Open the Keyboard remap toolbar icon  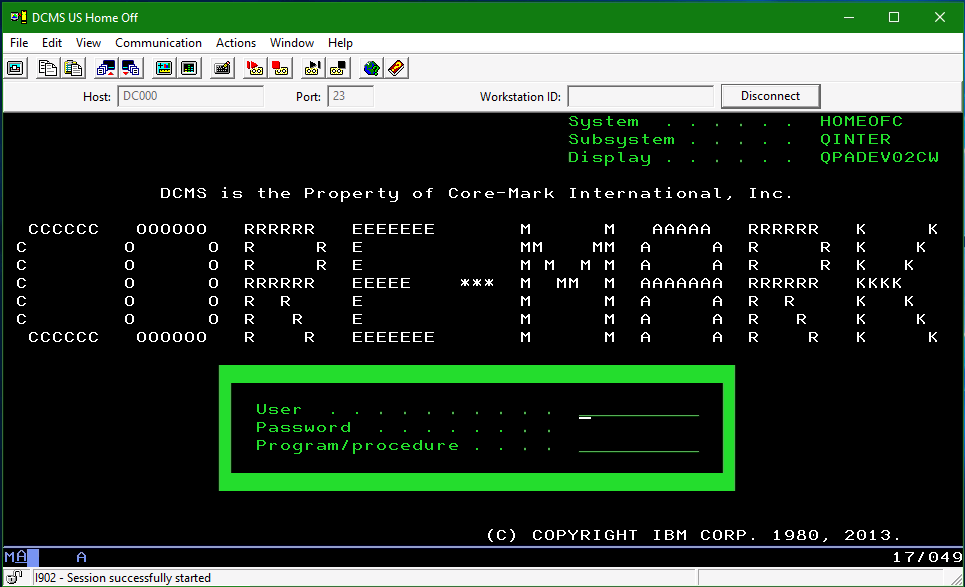click(222, 68)
